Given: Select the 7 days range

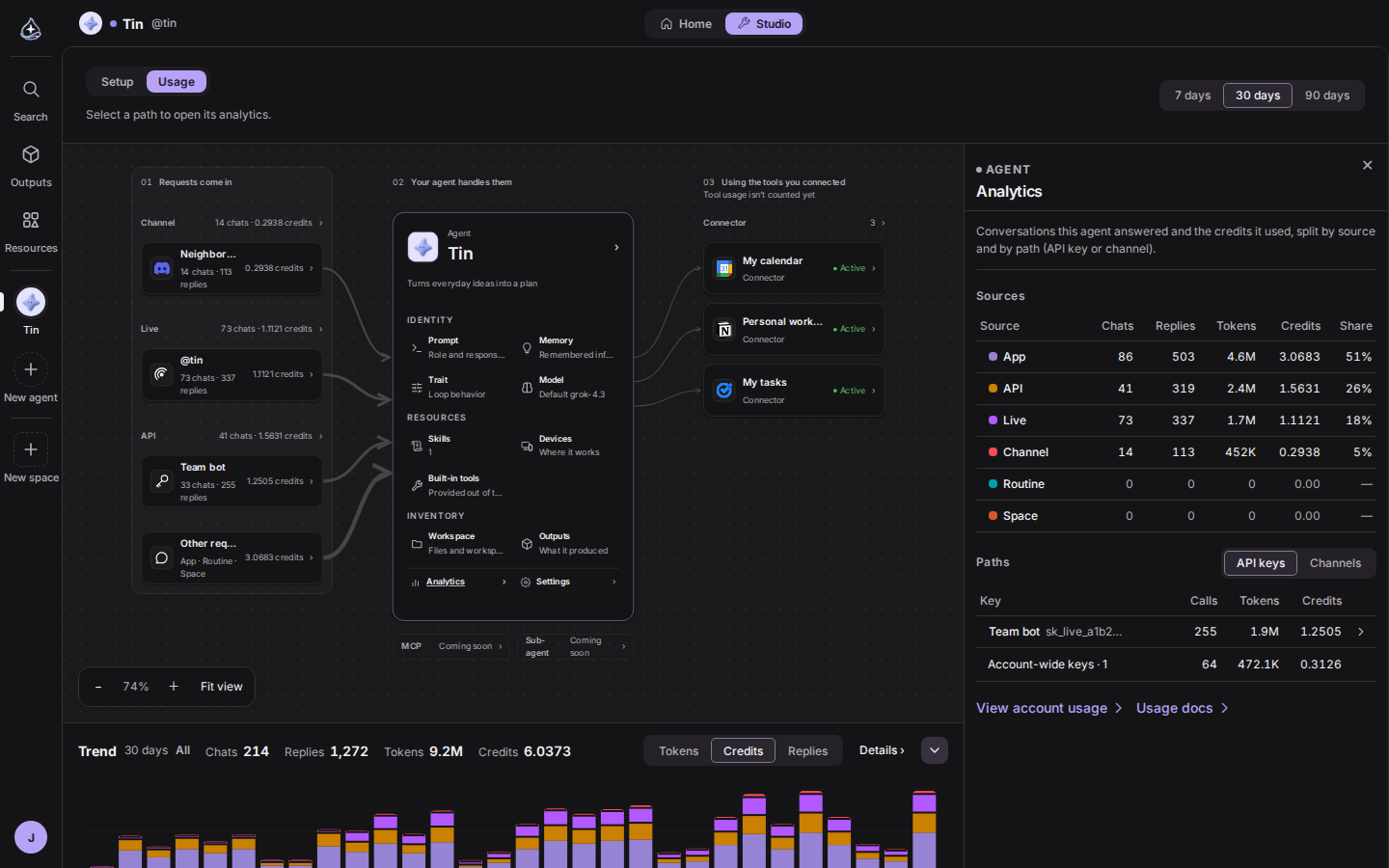Looking at the screenshot, I should coord(1192,95).
